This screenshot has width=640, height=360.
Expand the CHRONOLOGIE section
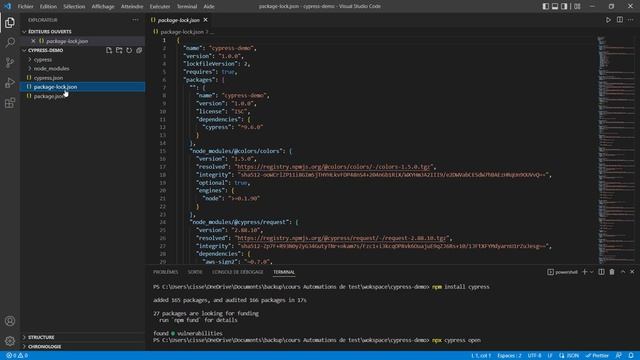coord(44,347)
